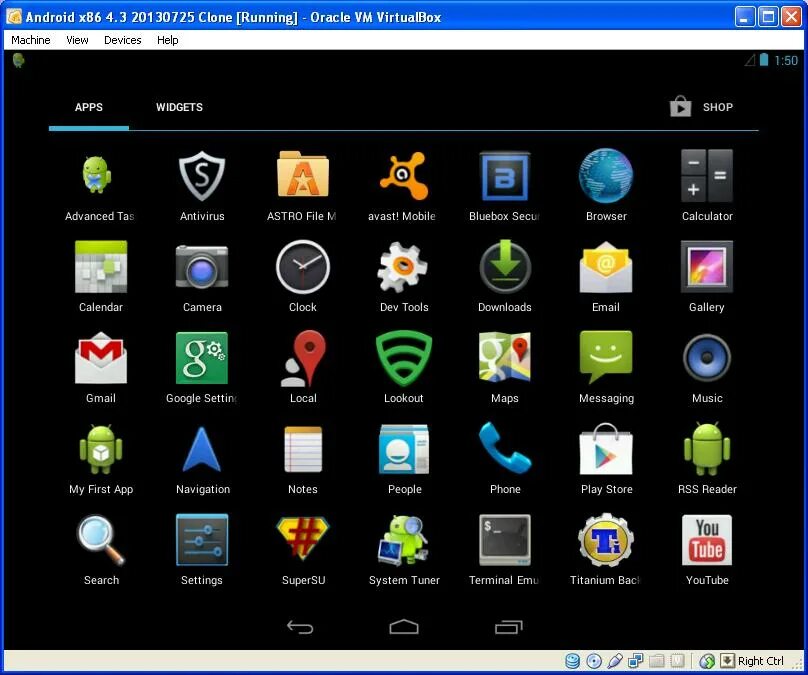Open the System Tuner app
808x675 pixels.
coord(404,540)
